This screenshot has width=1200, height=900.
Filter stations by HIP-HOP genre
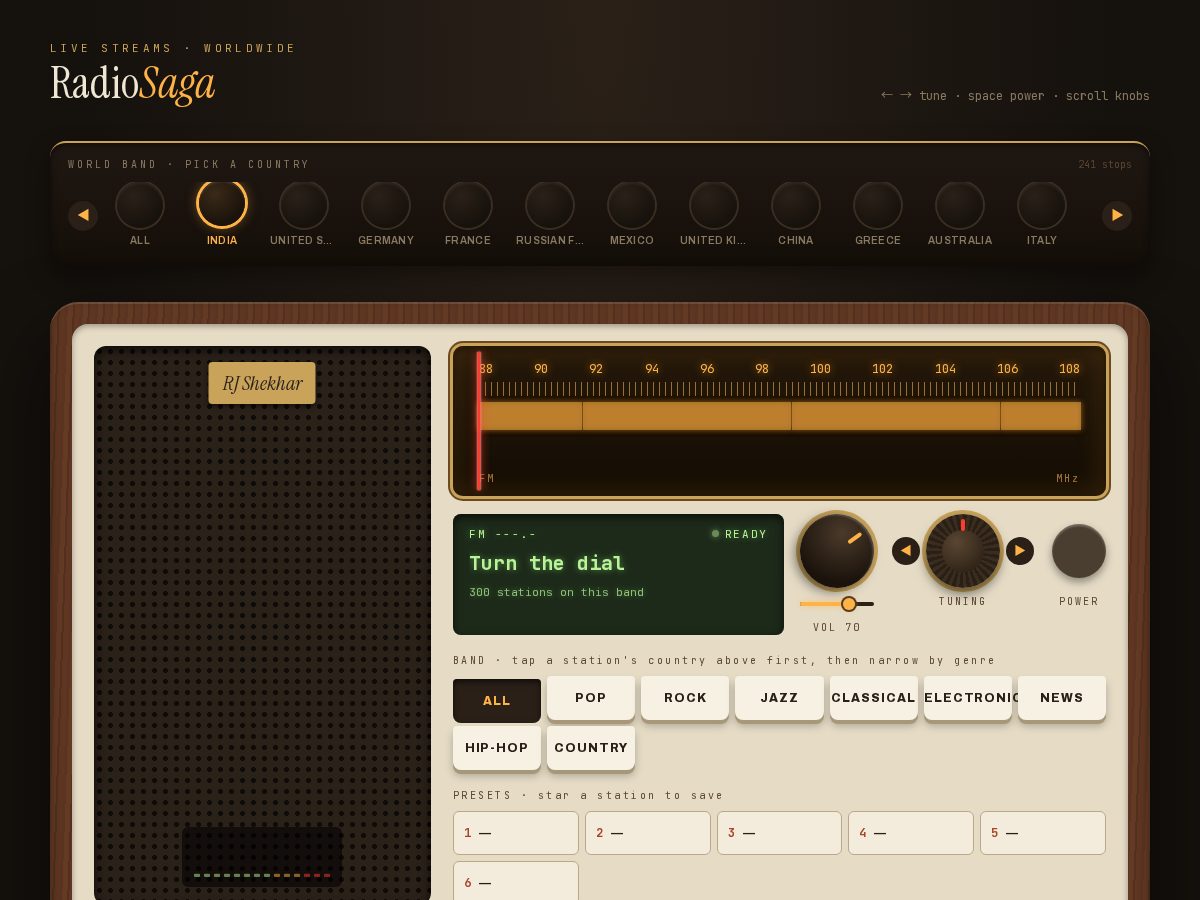497,748
